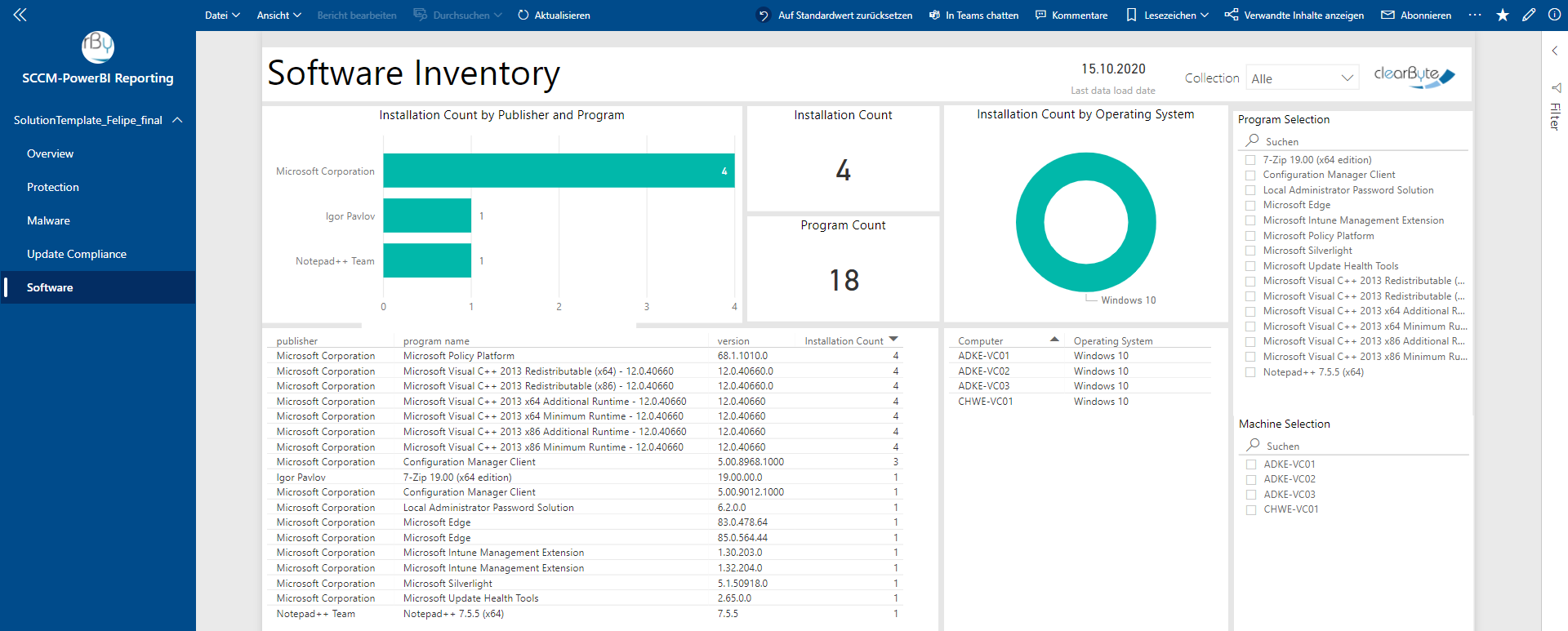
Task: Select the Microsoft Corporation bar
Action: click(x=559, y=171)
